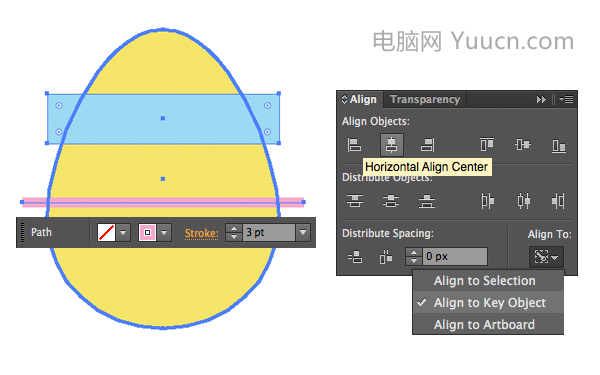The image size is (600, 375).
Task: Click Vertical Distribute Top icon
Action: tap(355, 201)
